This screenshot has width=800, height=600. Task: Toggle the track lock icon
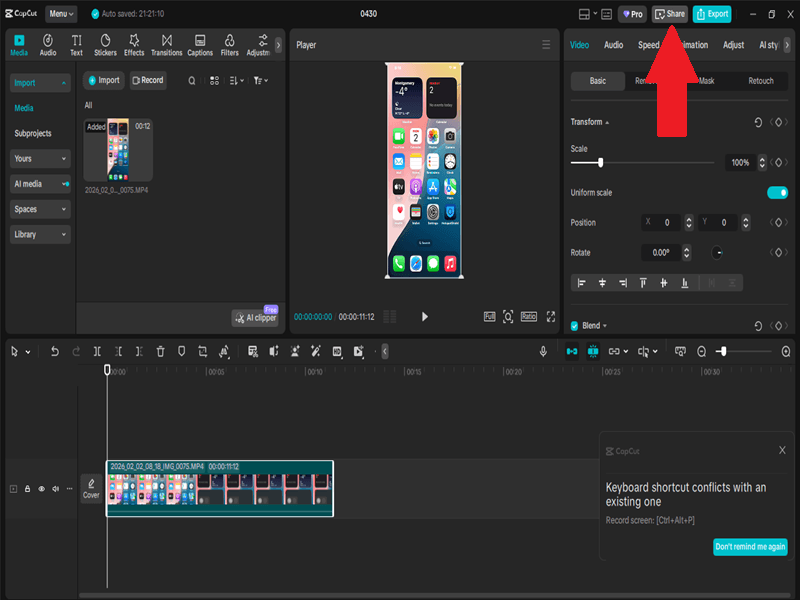[x=28, y=489]
